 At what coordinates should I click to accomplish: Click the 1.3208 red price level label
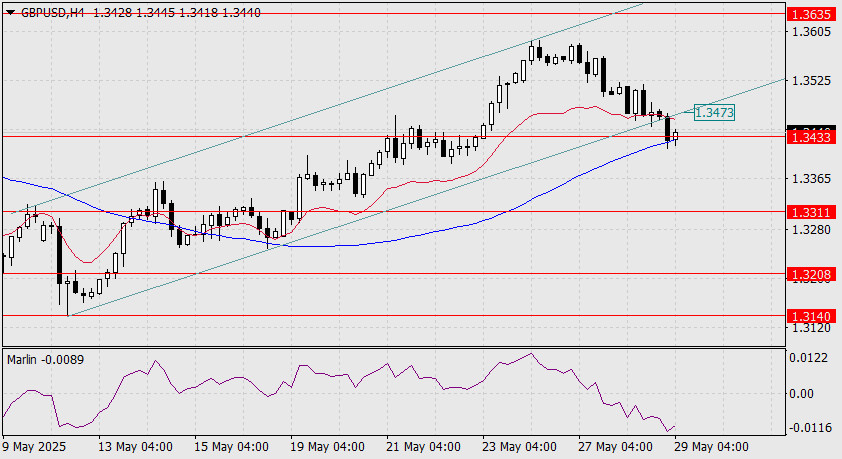coord(811,275)
